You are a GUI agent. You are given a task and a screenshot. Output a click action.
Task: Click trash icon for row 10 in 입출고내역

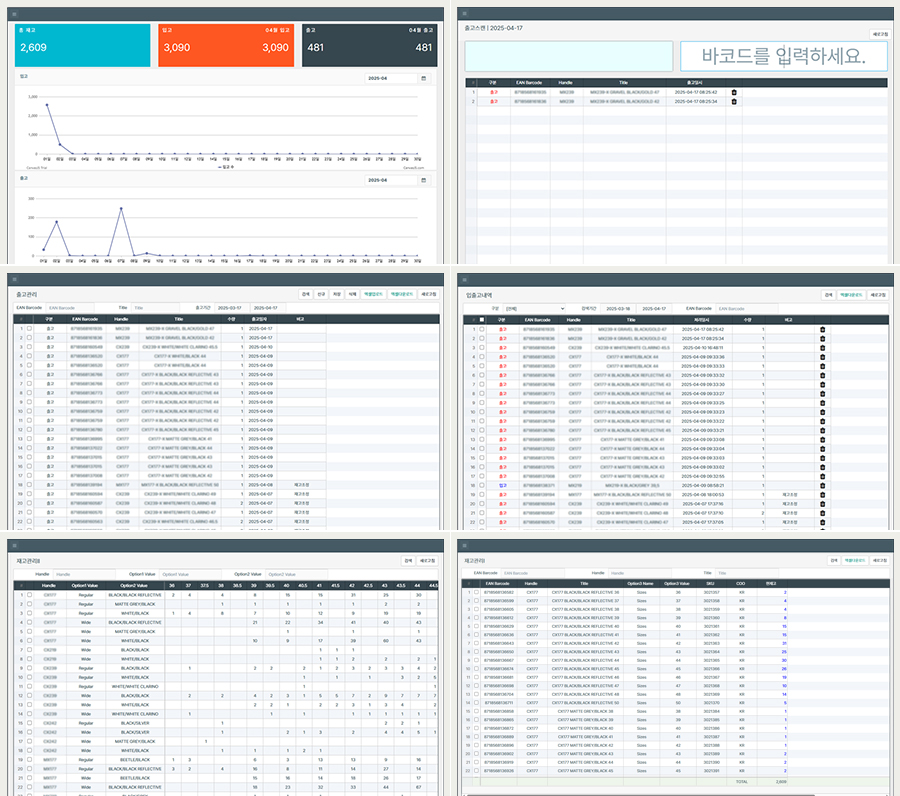pos(823,412)
